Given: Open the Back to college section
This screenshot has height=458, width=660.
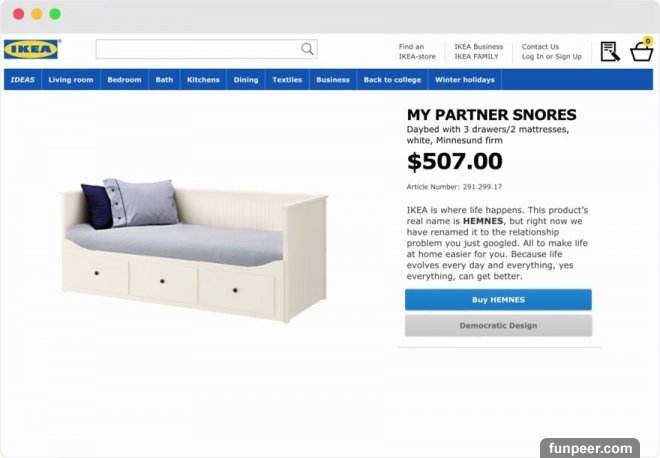Looking at the screenshot, I should coord(392,80).
